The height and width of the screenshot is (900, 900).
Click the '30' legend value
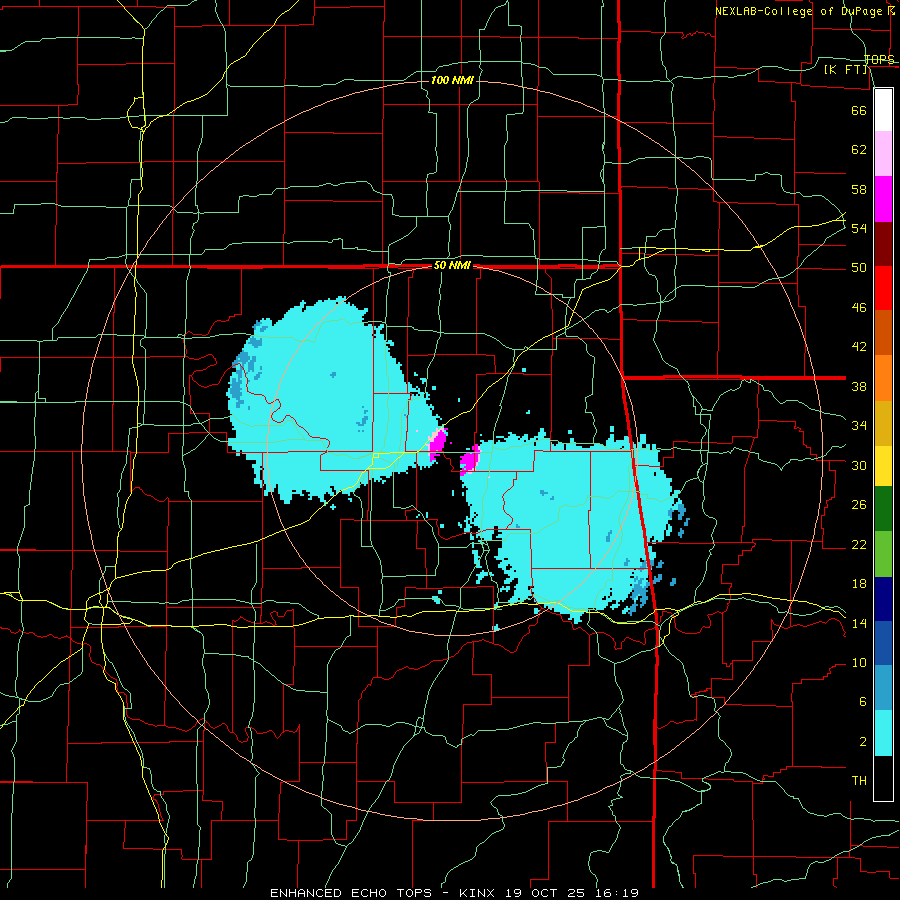pyautogui.click(x=859, y=465)
